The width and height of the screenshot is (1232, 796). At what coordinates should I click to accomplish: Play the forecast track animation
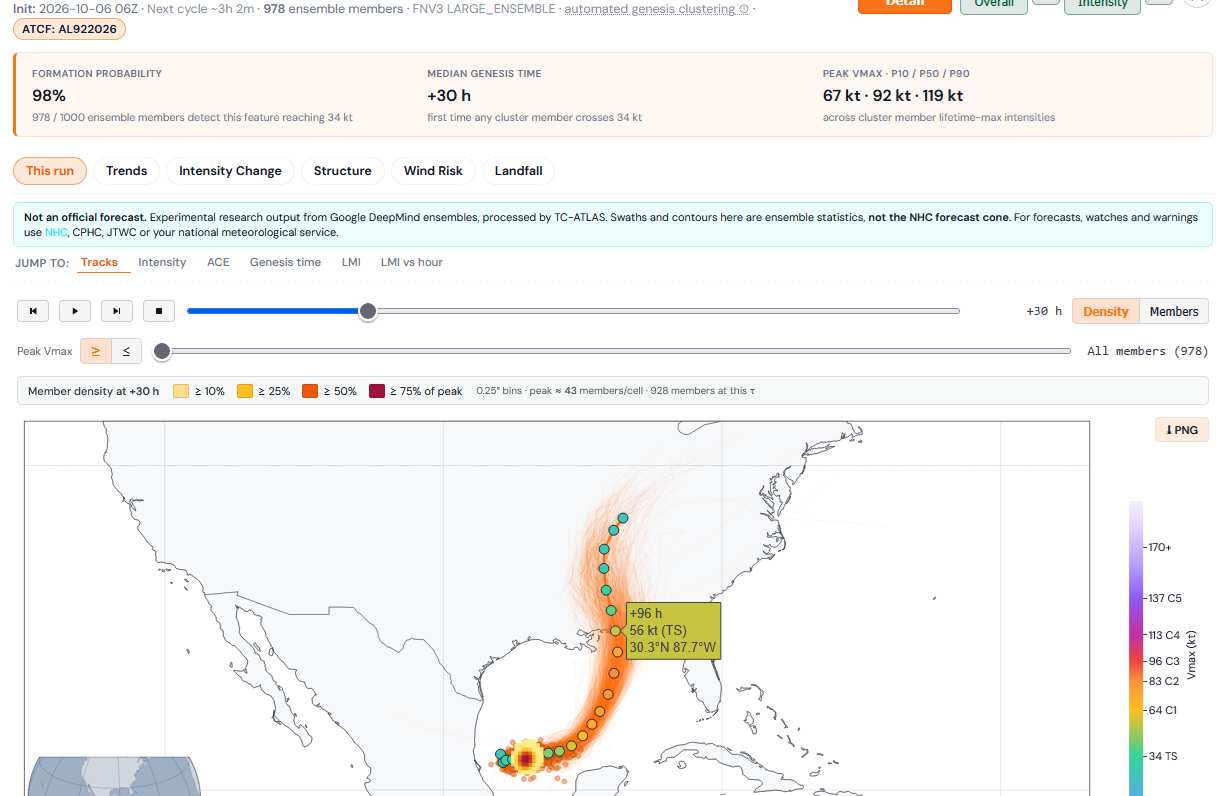pos(75,311)
